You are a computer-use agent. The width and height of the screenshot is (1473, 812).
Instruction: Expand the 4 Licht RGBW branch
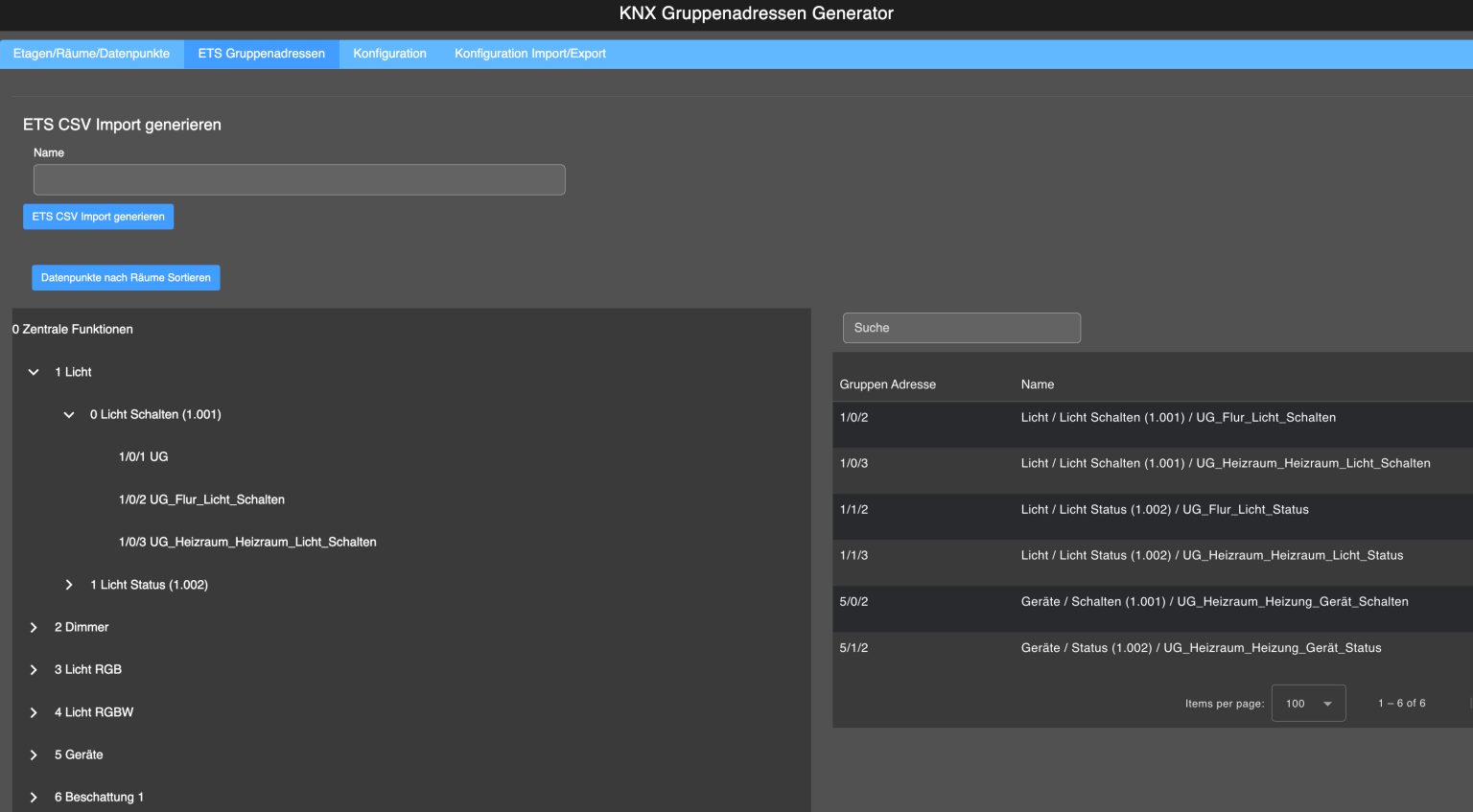(x=34, y=711)
